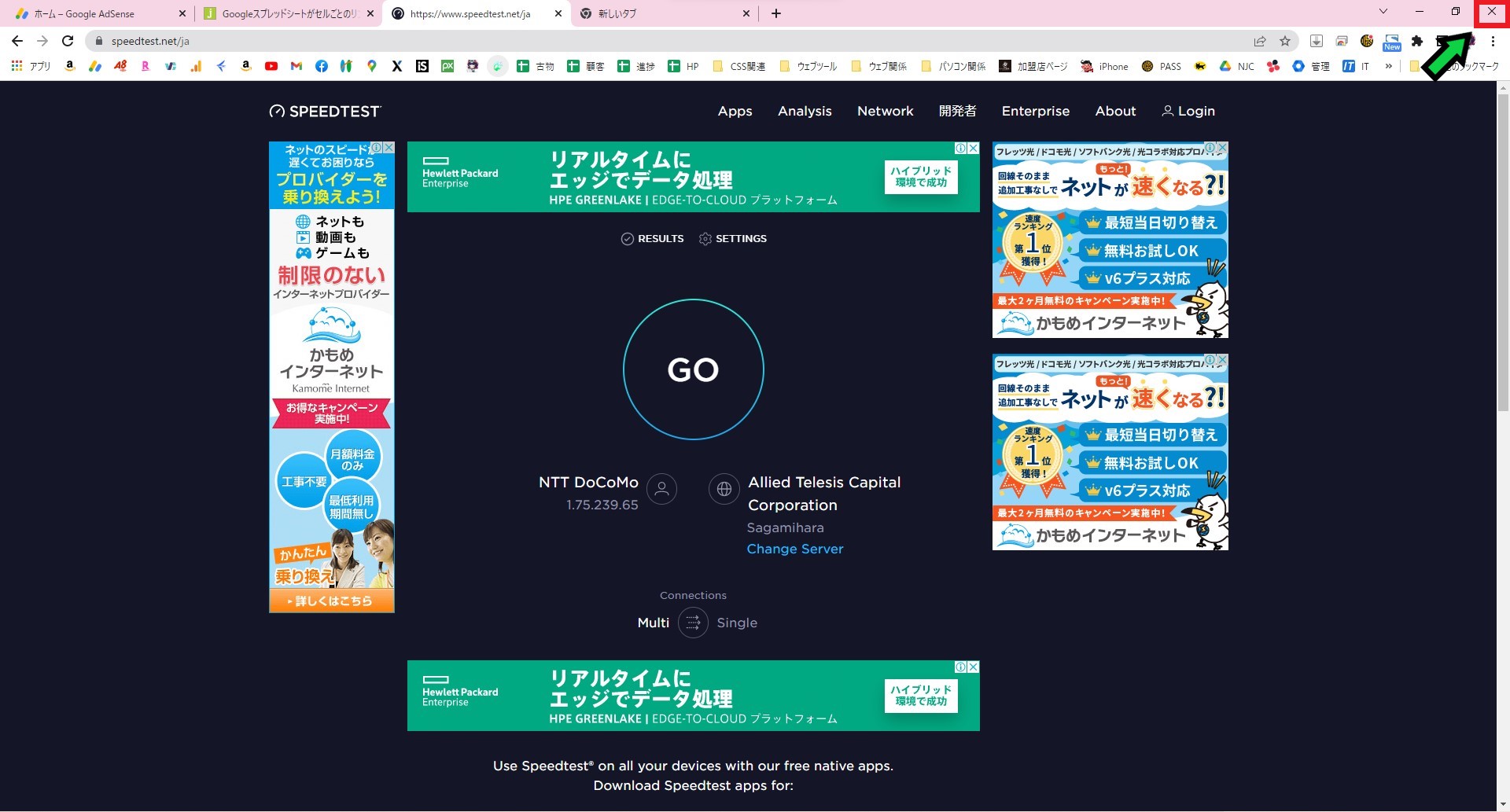Open the 顧客 spreadsheet bookmark
1510x812 pixels.
coord(586,66)
